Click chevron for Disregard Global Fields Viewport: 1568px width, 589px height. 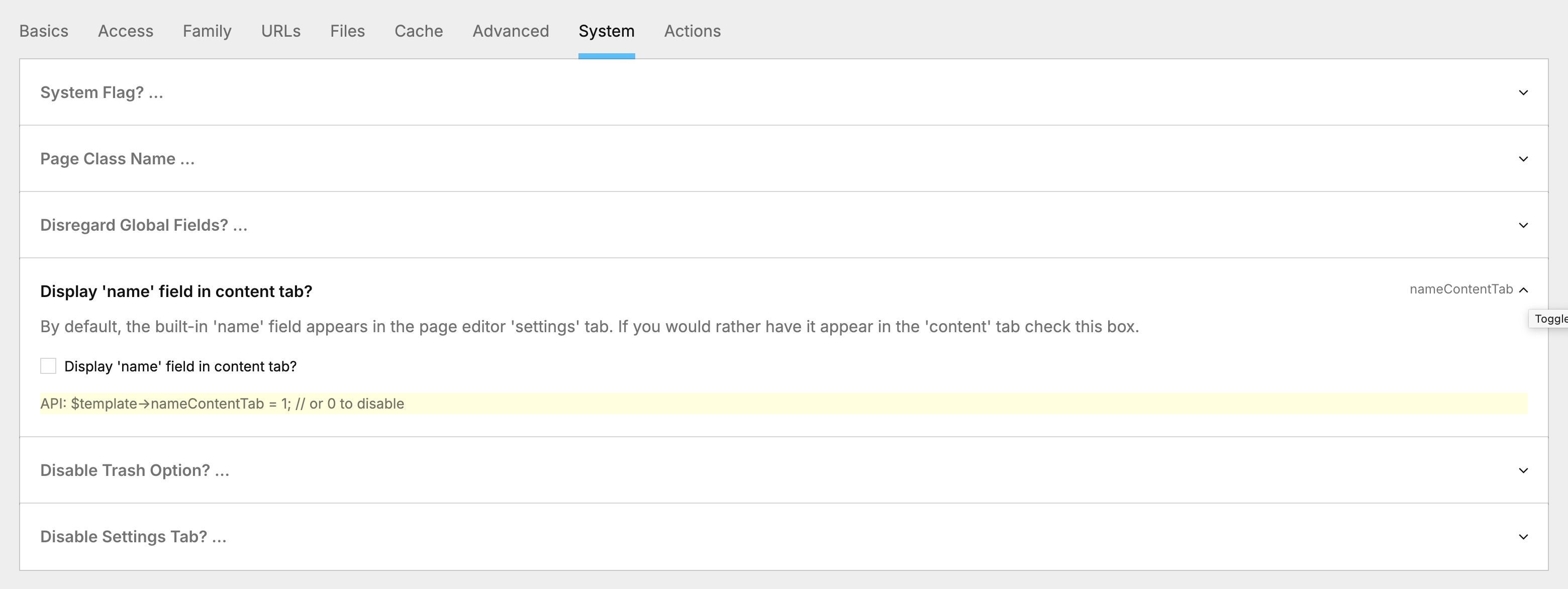pyautogui.click(x=1523, y=225)
